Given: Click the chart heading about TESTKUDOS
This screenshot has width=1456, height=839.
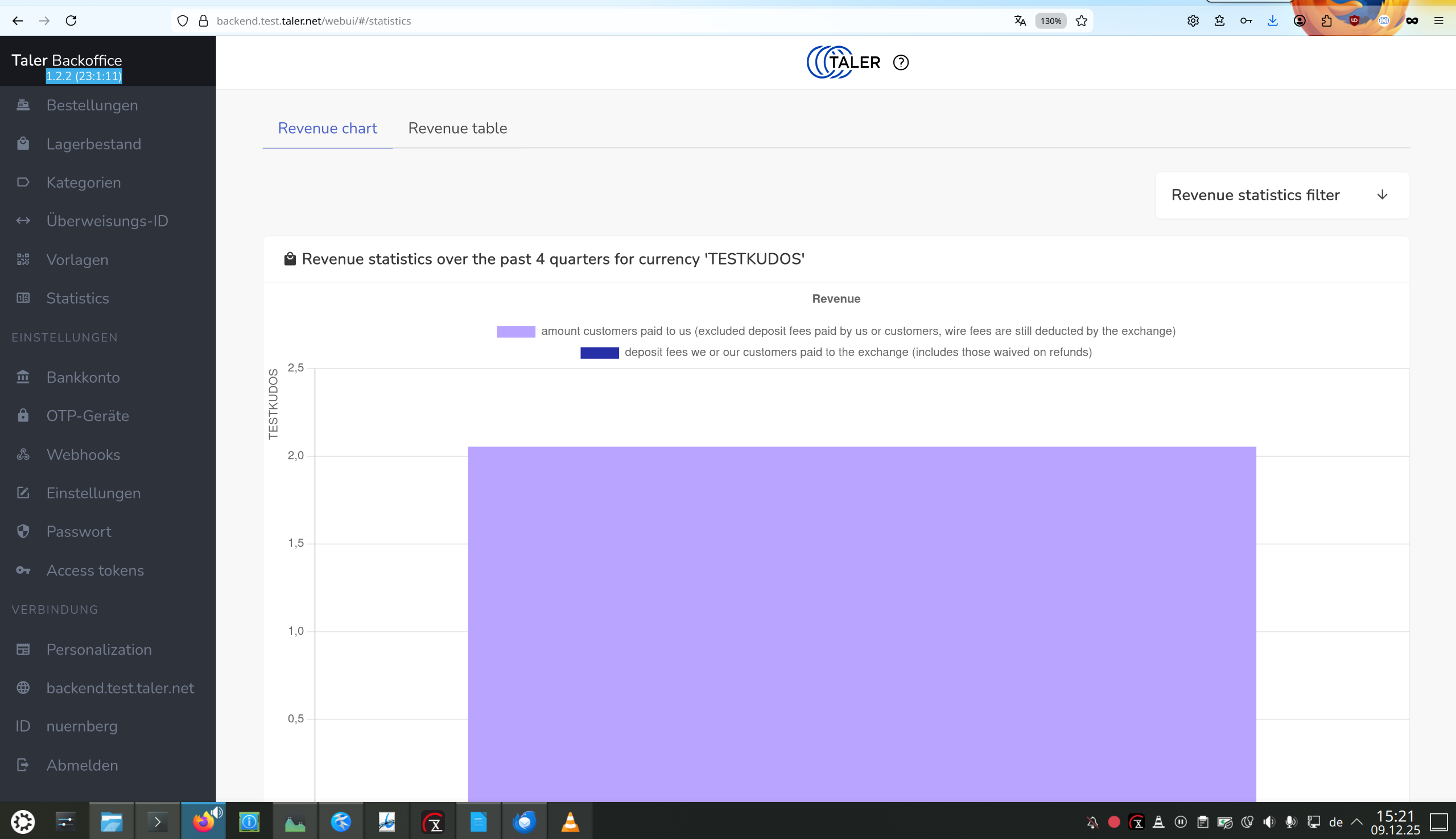Looking at the screenshot, I should (554, 259).
